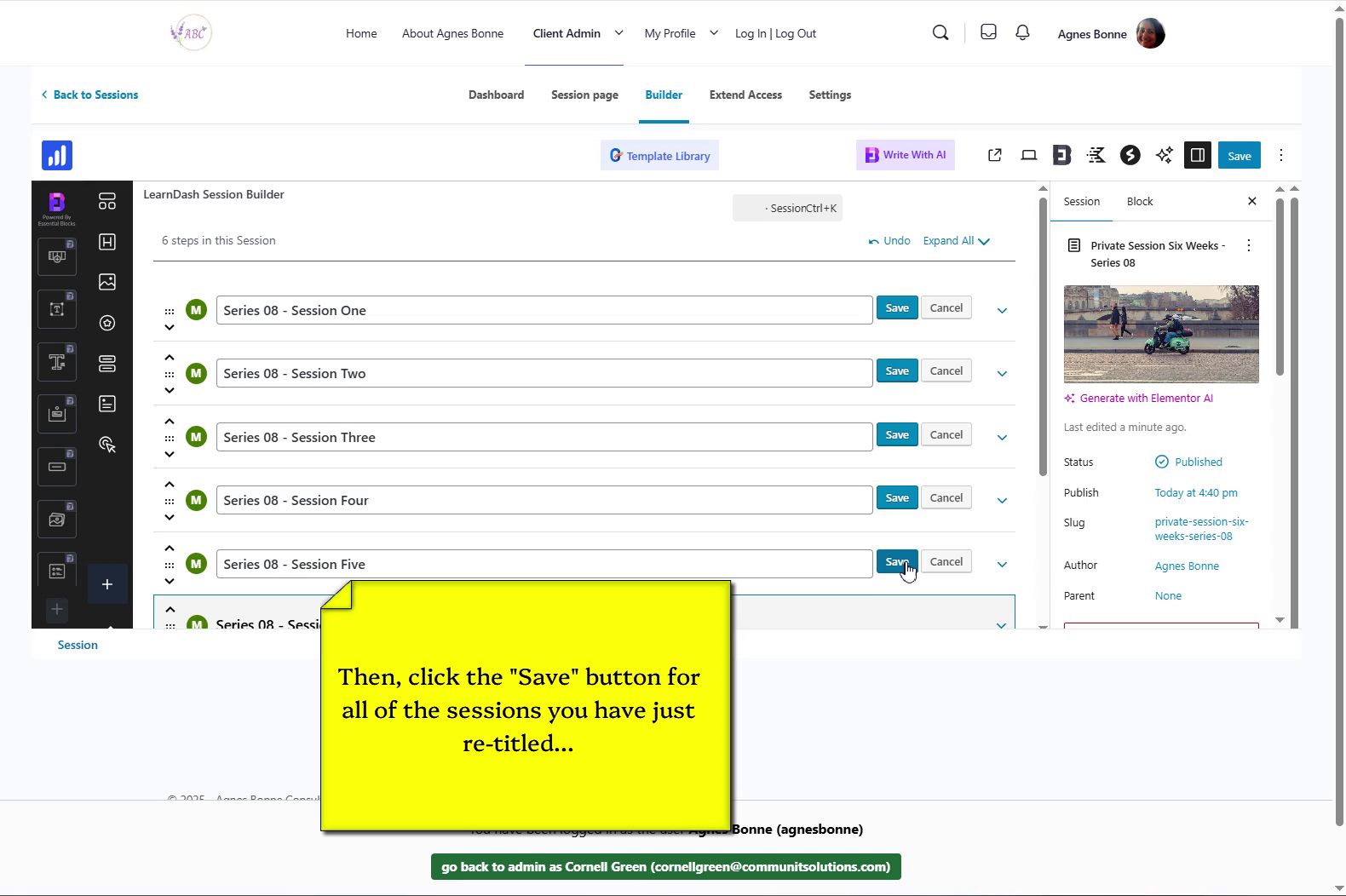The height and width of the screenshot is (896, 1346).
Task: Cancel editing Session Two title
Action: tap(946, 371)
